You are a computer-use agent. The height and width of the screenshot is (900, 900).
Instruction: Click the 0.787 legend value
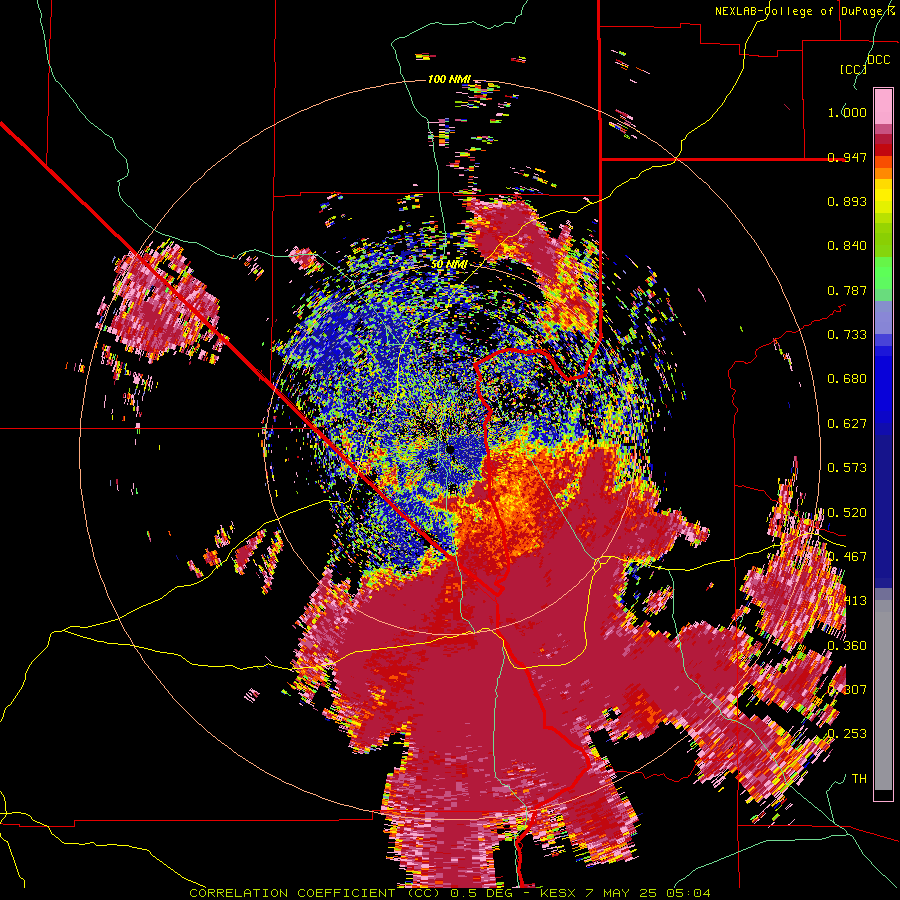pyautogui.click(x=847, y=290)
